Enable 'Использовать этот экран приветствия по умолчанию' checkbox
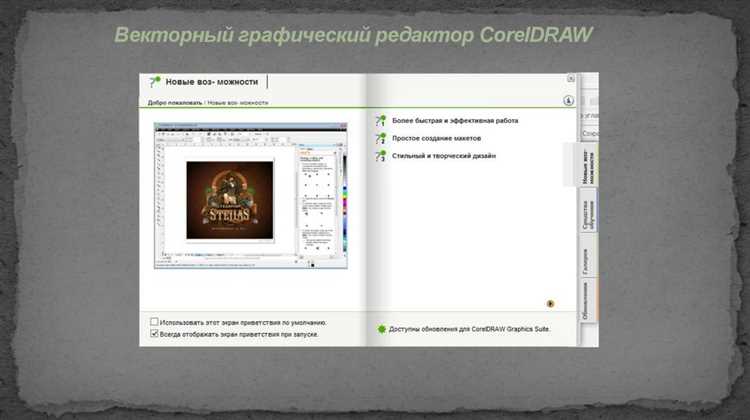This screenshot has width=750, height=420. [154, 322]
